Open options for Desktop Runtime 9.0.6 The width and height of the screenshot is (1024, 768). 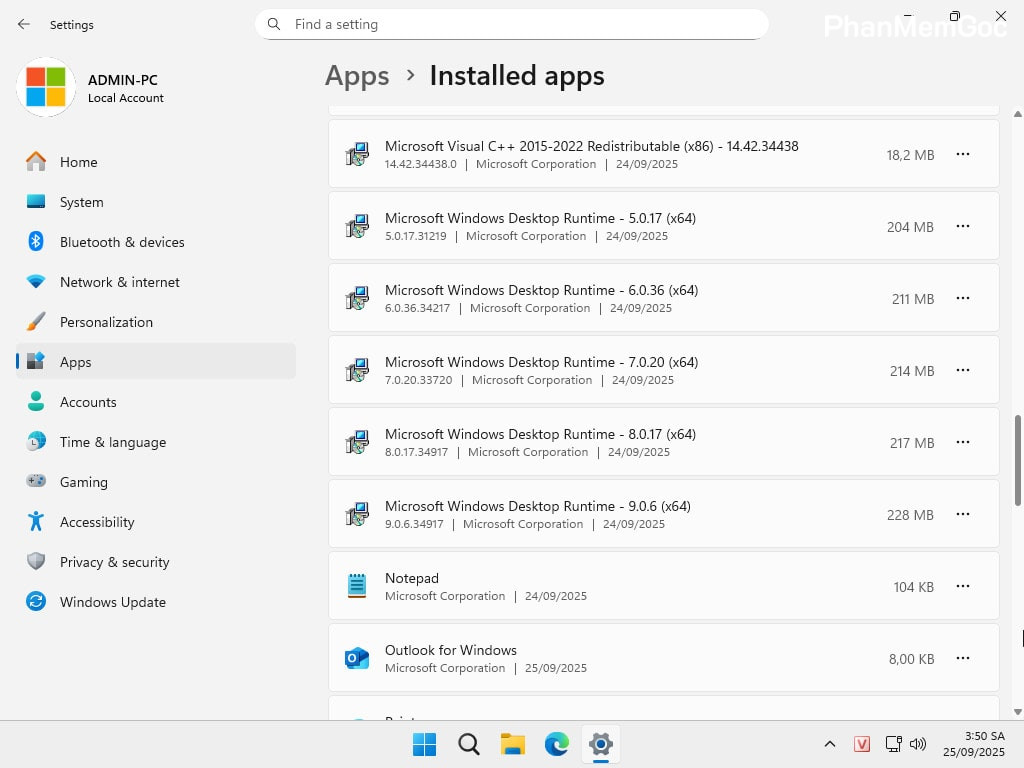coord(963,514)
